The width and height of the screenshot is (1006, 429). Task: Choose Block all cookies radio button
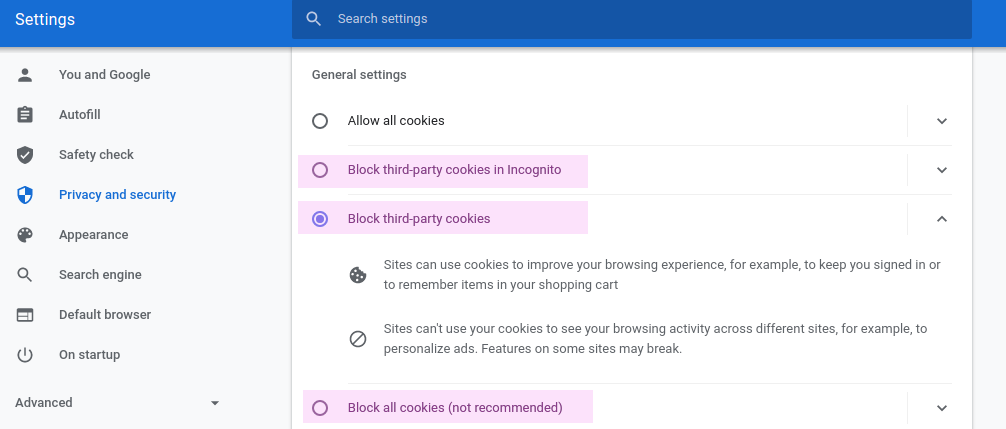click(320, 408)
